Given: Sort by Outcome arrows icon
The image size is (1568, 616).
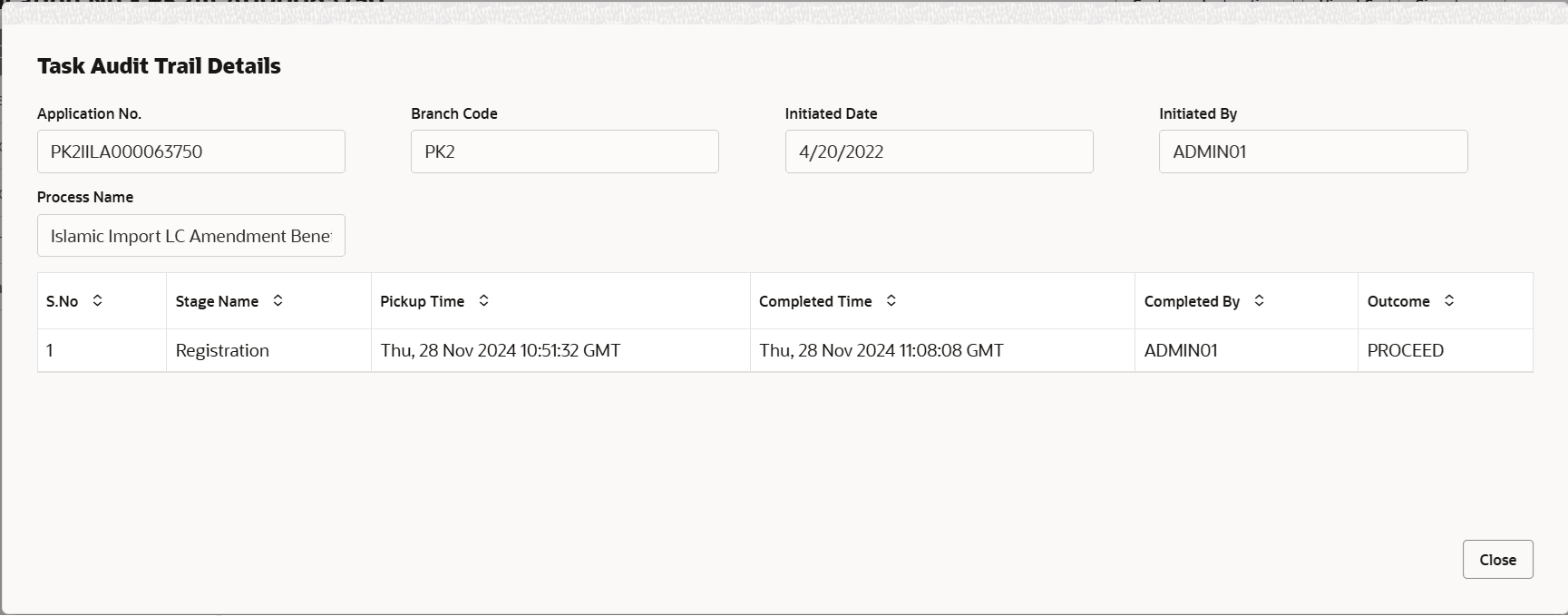Looking at the screenshot, I should 1448,300.
